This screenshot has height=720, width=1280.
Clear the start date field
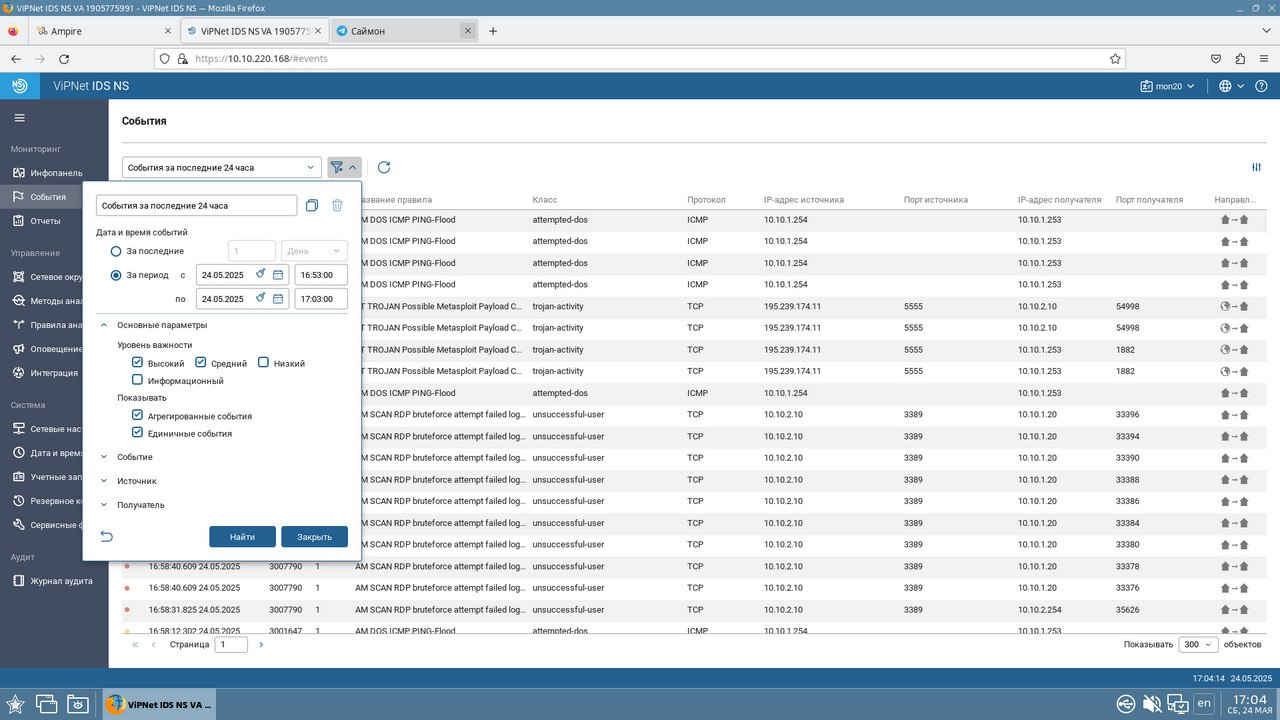click(x=260, y=274)
